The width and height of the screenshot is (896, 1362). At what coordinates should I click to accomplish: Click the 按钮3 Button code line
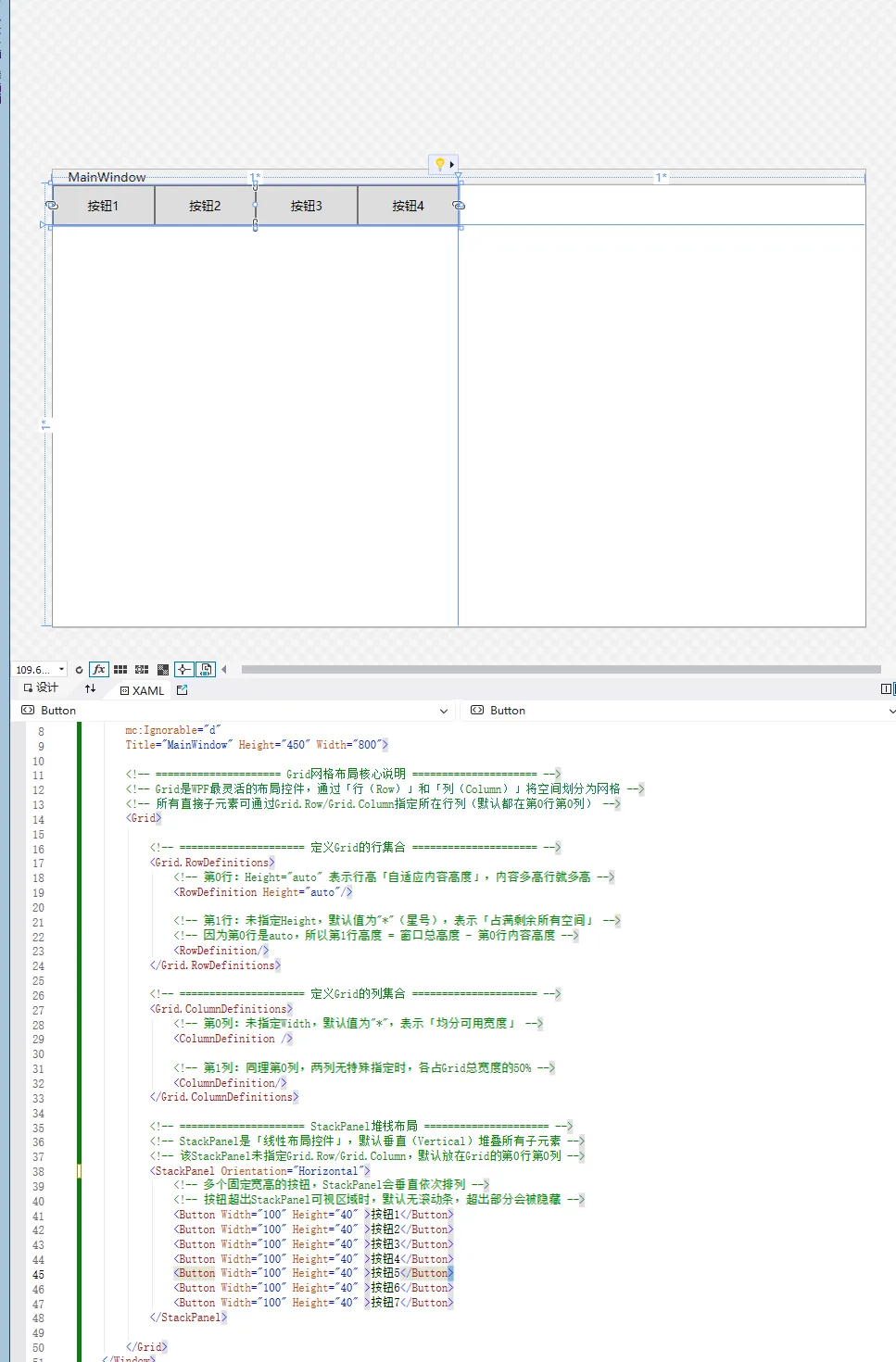tap(314, 1244)
